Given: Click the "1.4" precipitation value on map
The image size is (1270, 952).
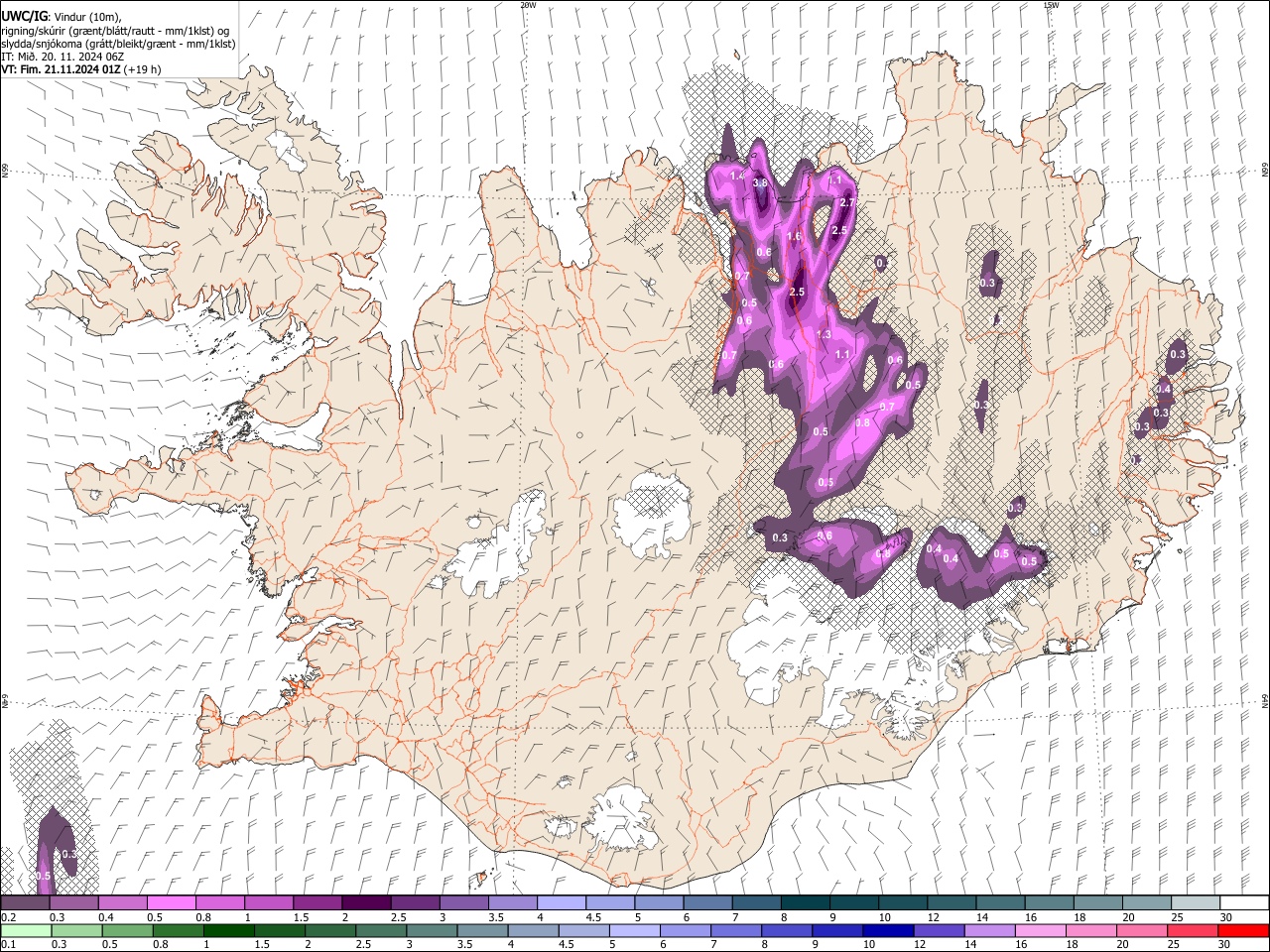Looking at the screenshot, I should coord(737,176).
